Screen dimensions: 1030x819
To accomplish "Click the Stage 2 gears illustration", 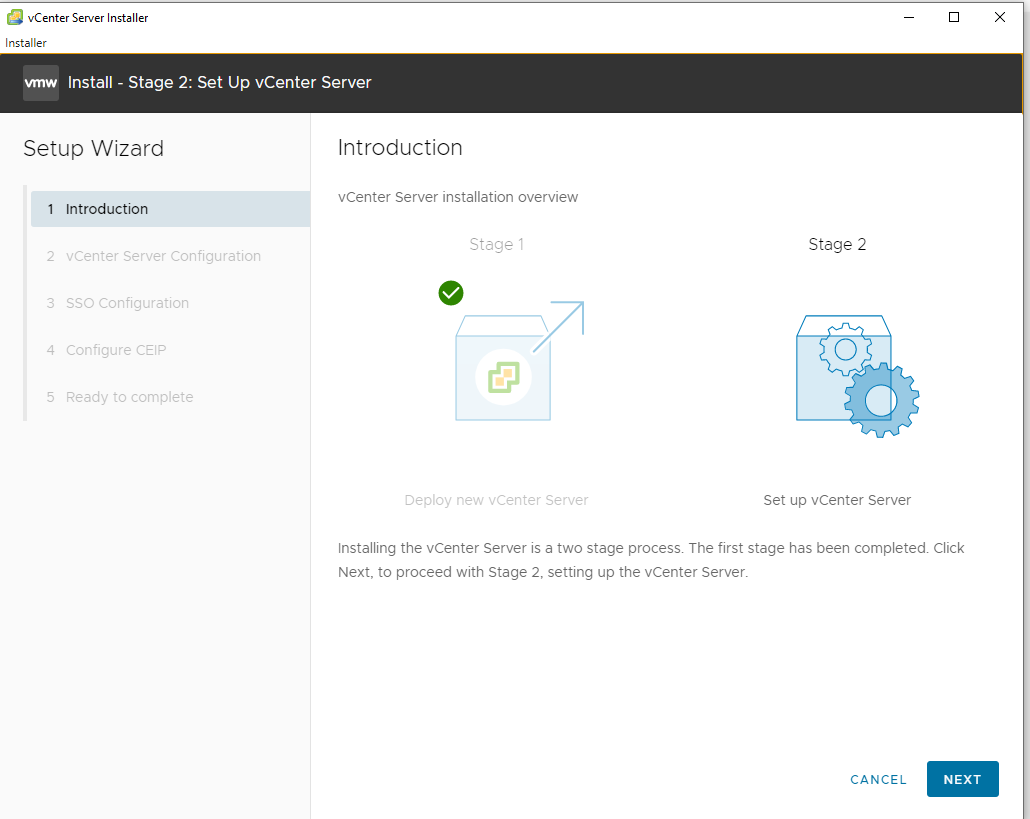I will pyautogui.click(x=857, y=376).
